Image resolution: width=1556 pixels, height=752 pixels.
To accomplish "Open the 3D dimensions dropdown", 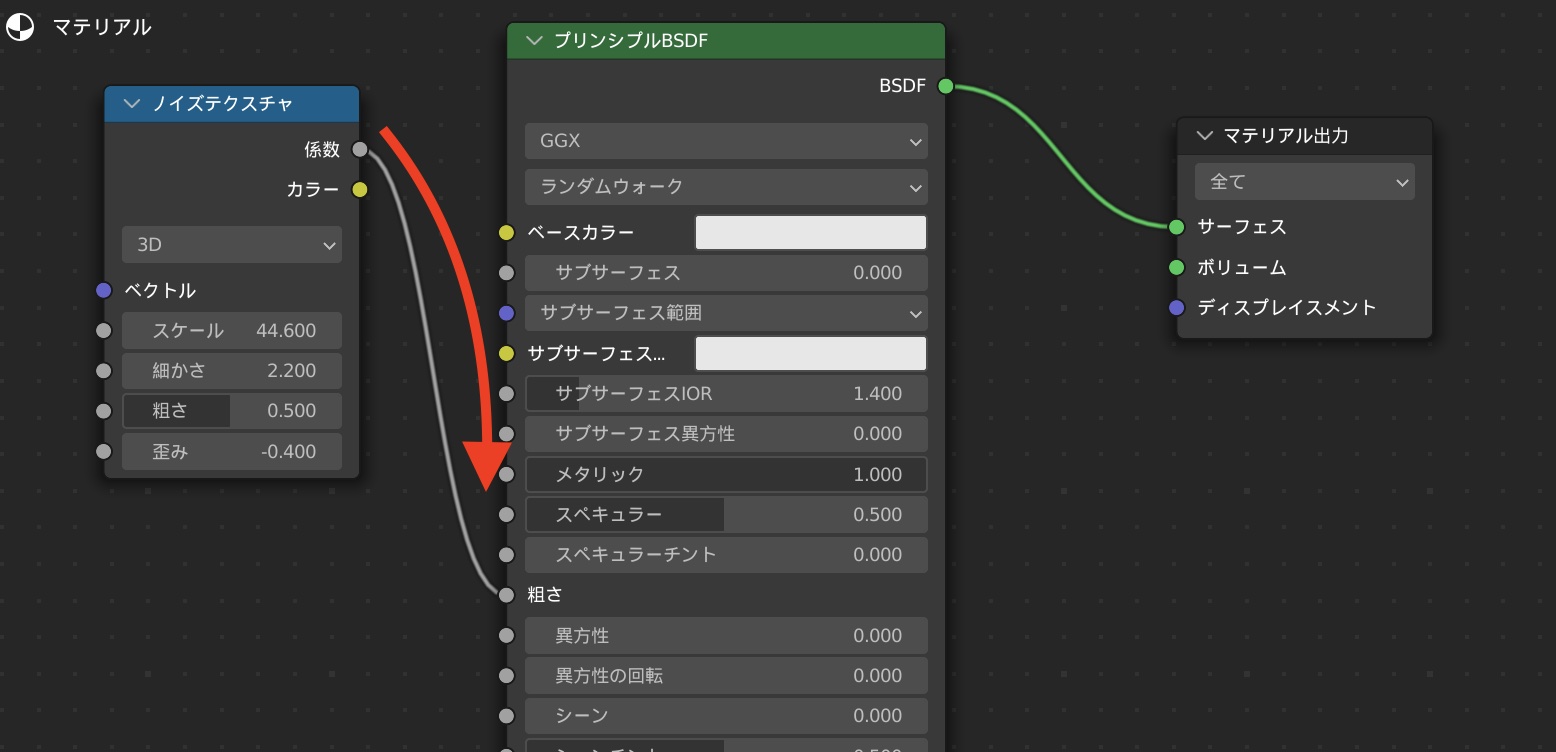I will point(232,245).
